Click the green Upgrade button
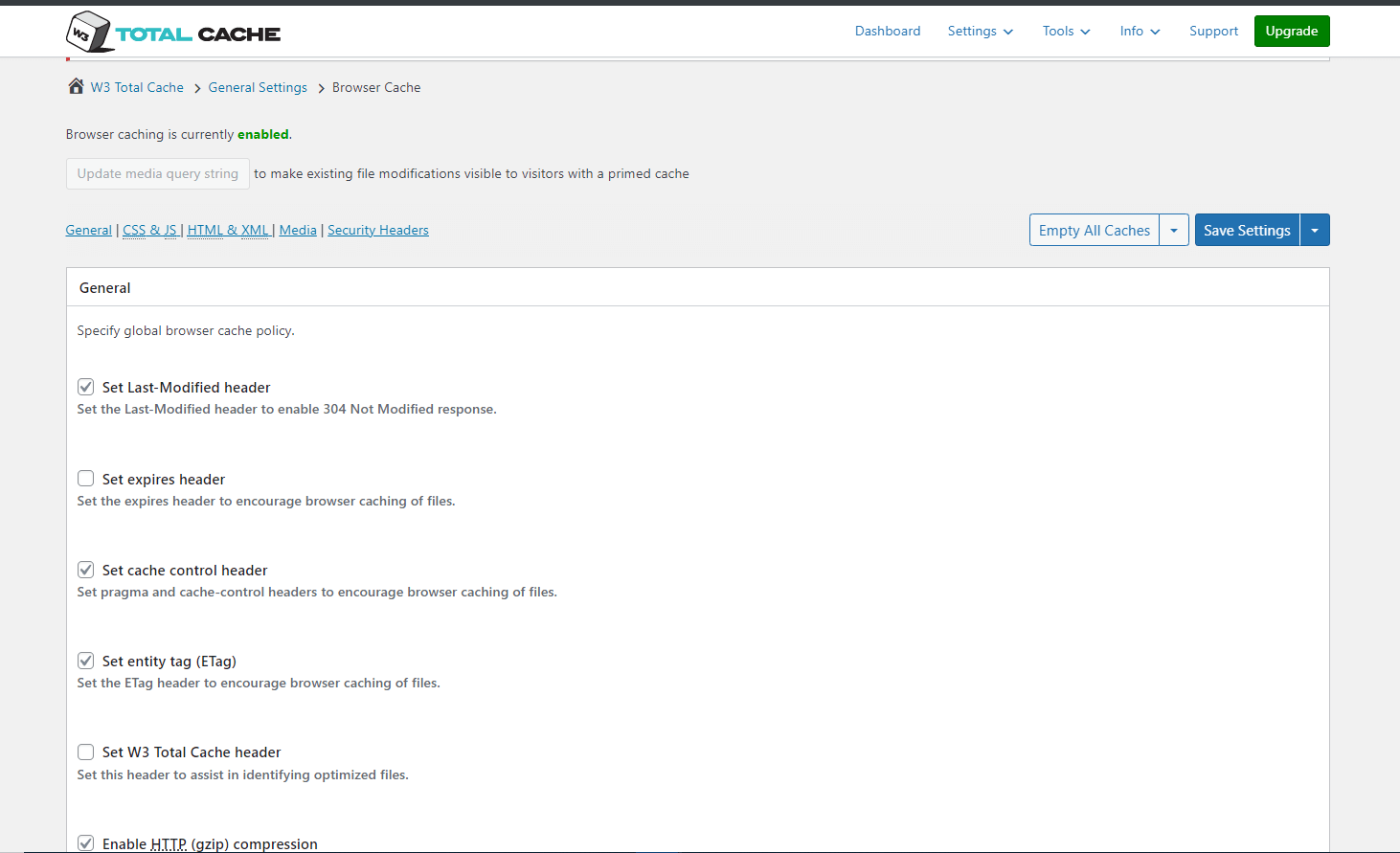 (1292, 31)
